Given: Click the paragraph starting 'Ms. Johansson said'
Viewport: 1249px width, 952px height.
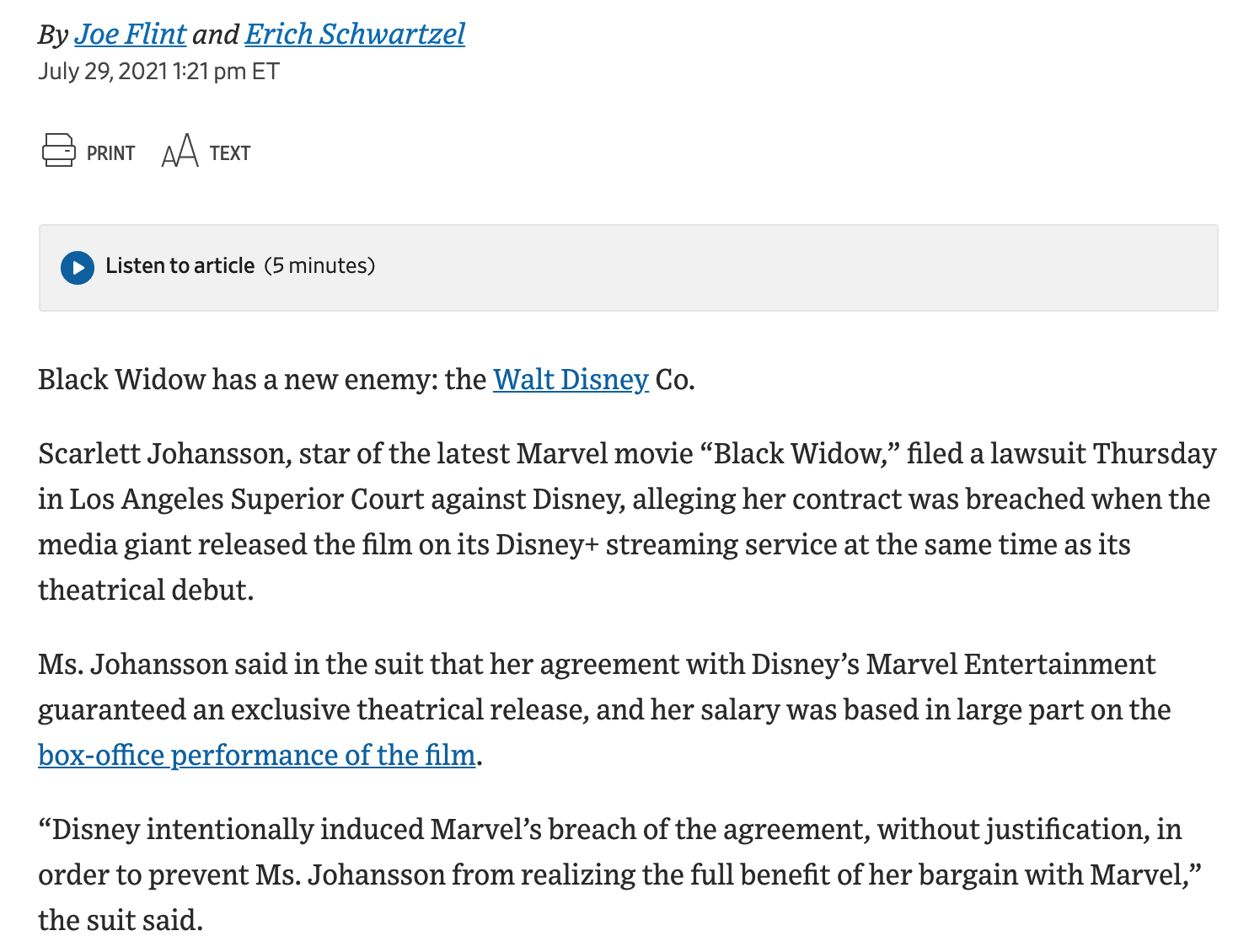Looking at the screenshot, I should (x=604, y=710).
